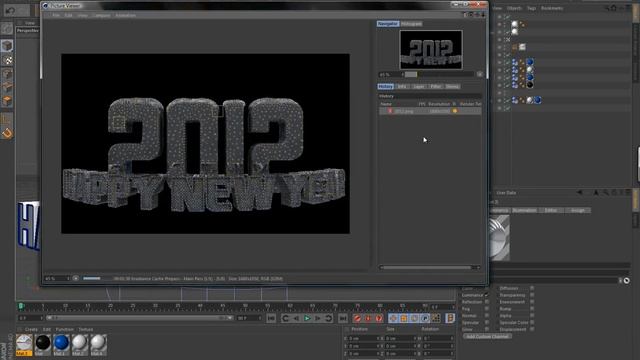640x360 pixels.
Task: Open the Assign tab in material attributes
Action: [578, 210]
